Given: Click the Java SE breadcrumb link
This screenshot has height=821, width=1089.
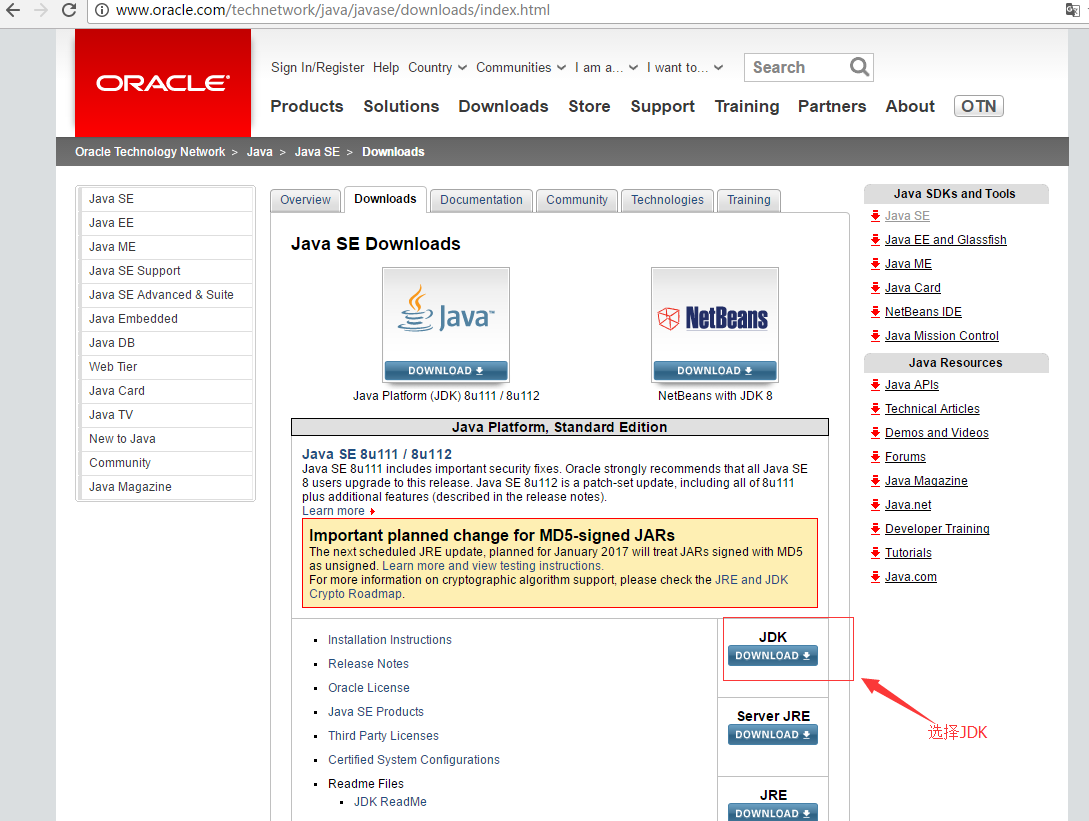Looking at the screenshot, I should [317, 151].
